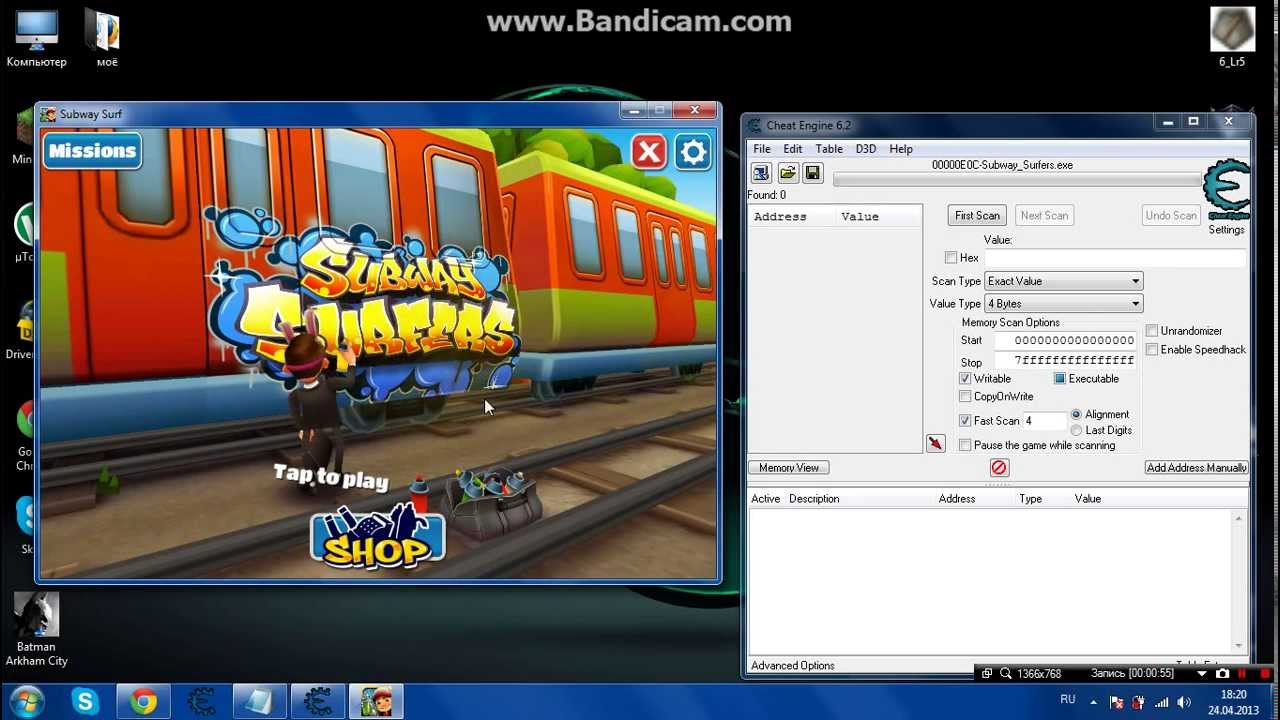Click Tap to play in the game

click(331, 477)
